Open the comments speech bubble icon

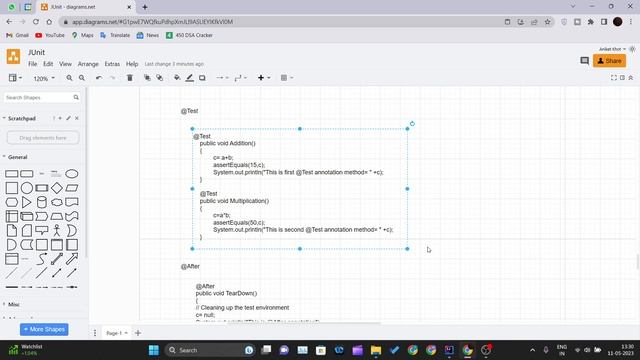584,61
